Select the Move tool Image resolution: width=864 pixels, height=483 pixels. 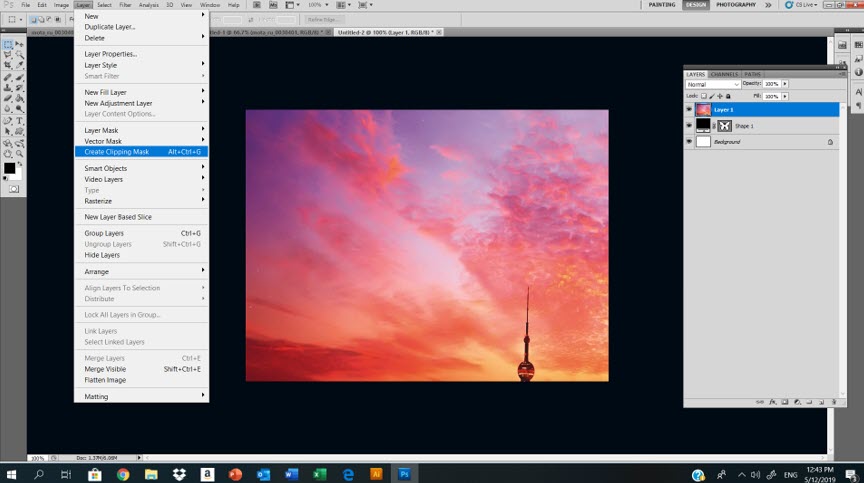tap(19, 44)
